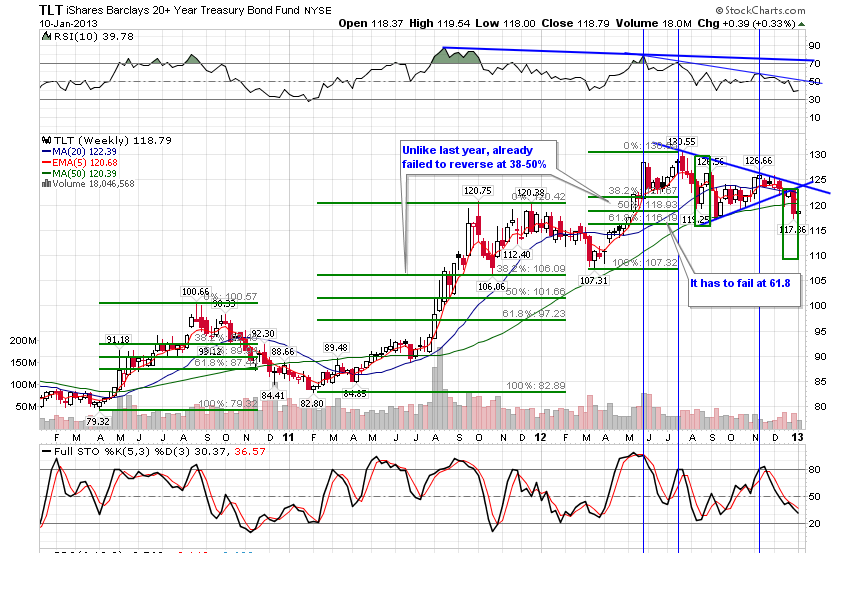843x591 pixels.
Task: Click the 50%: 101.66 Fibonacci label
Action: point(535,291)
